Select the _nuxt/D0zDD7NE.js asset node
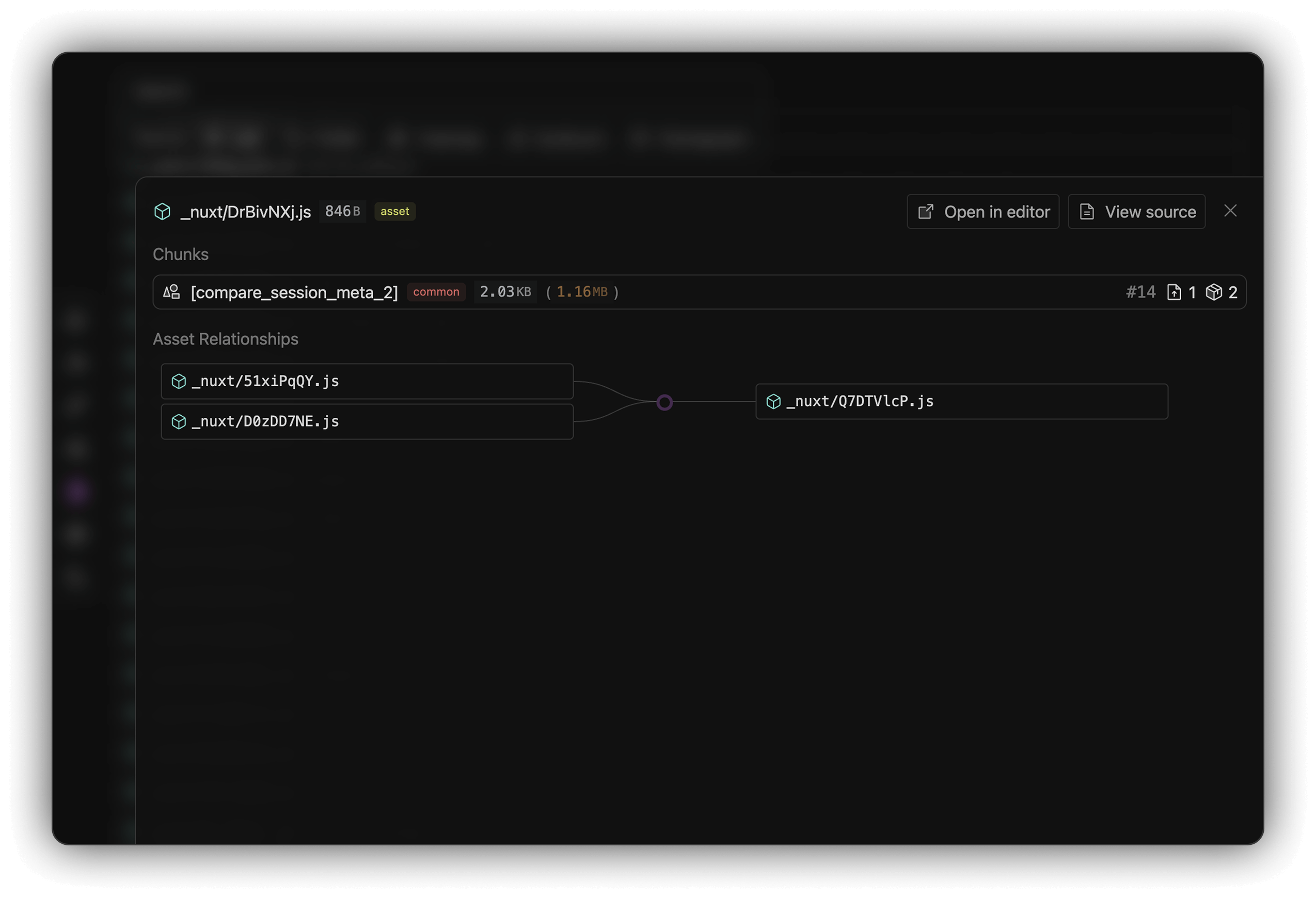 point(367,421)
